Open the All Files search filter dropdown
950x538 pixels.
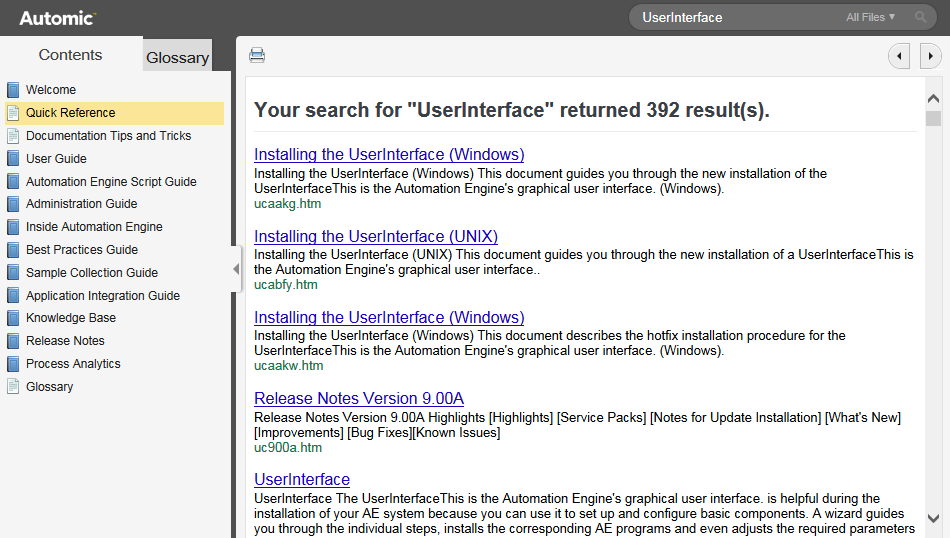871,18
